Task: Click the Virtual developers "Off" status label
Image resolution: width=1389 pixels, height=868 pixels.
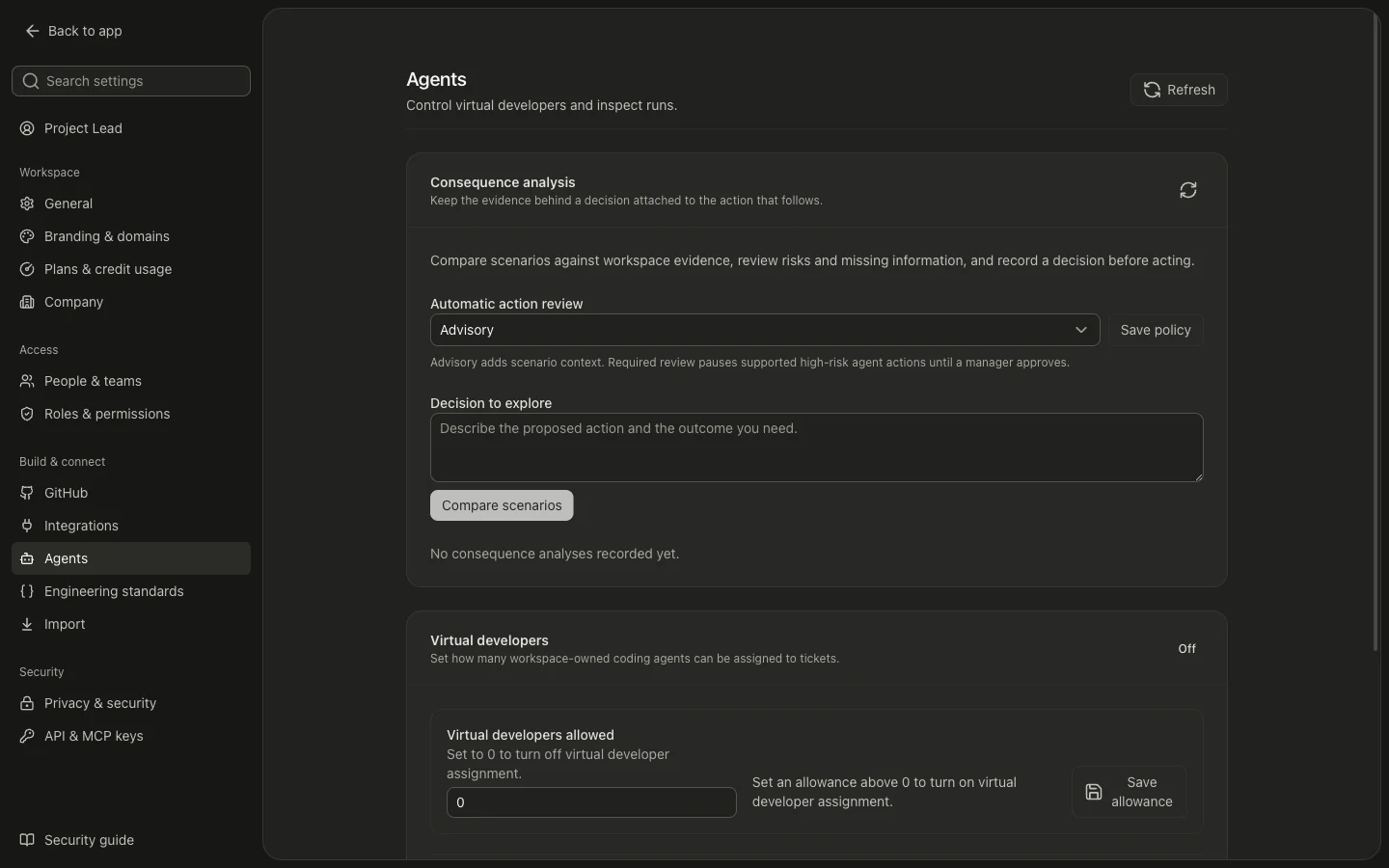Action: 1186,649
